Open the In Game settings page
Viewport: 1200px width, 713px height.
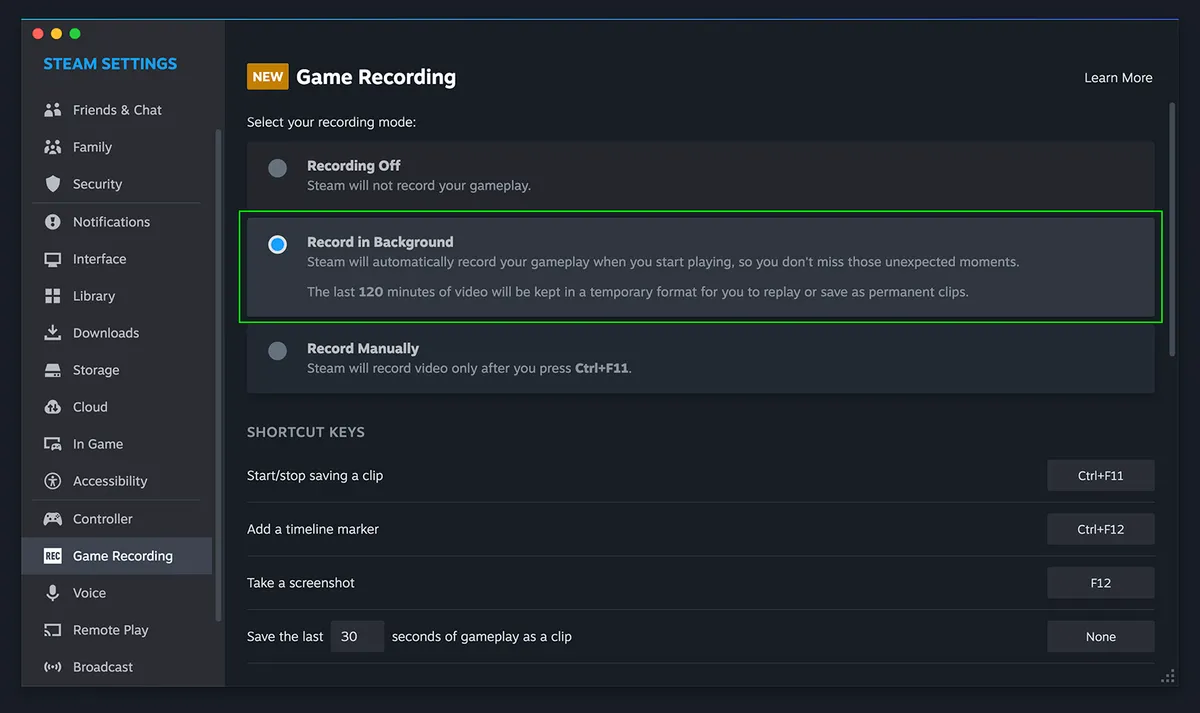click(x=116, y=444)
